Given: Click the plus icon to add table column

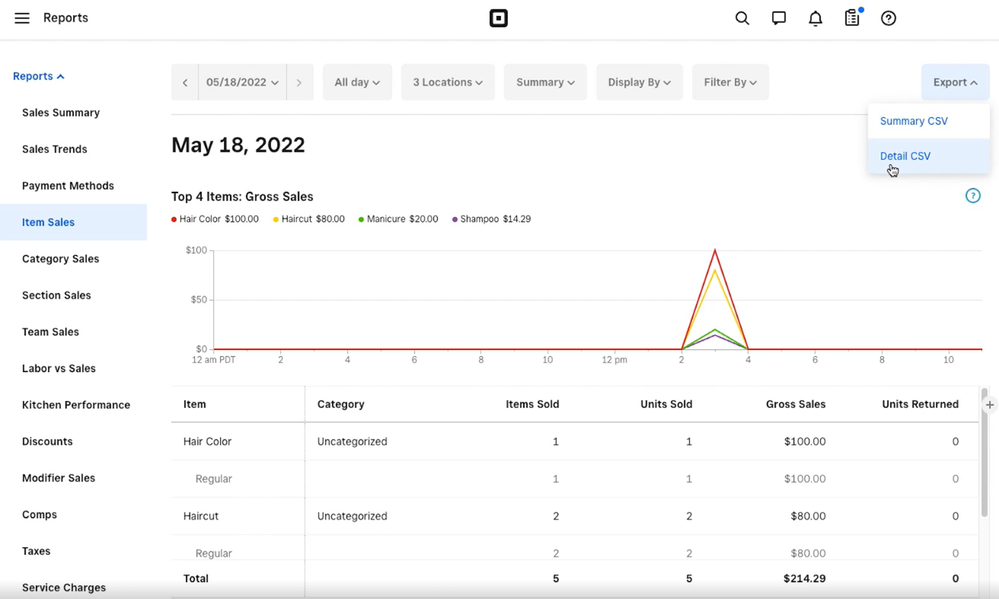Looking at the screenshot, I should [989, 405].
